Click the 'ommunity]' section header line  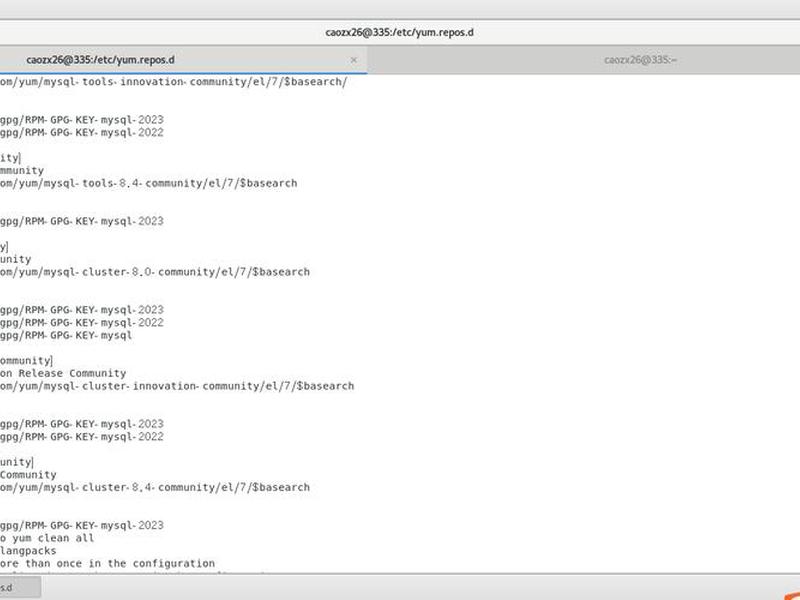pyautogui.click(x=26, y=360)
